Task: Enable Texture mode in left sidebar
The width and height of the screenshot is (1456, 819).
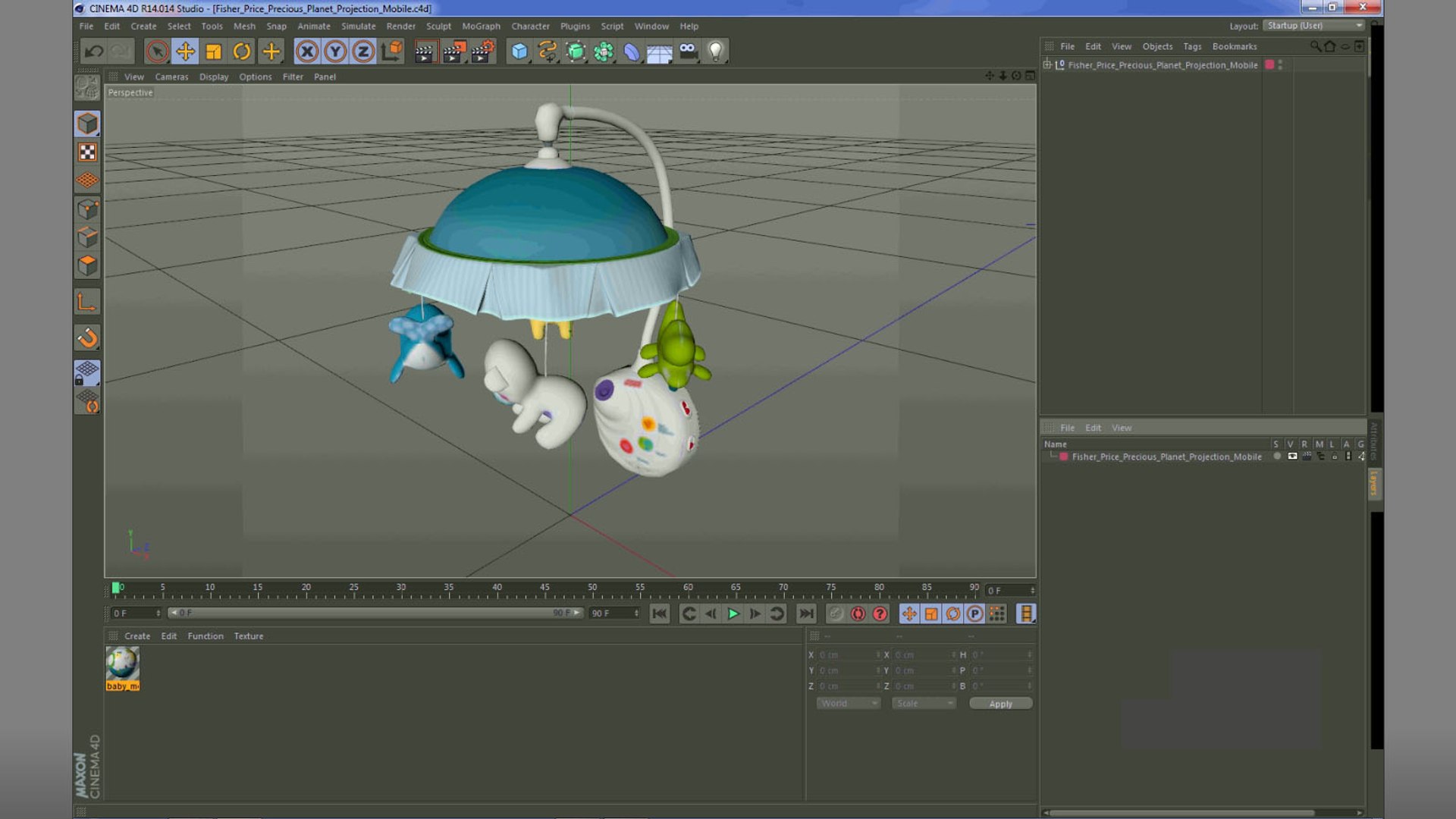Action: pyautogui.click(x=87, y=152)
